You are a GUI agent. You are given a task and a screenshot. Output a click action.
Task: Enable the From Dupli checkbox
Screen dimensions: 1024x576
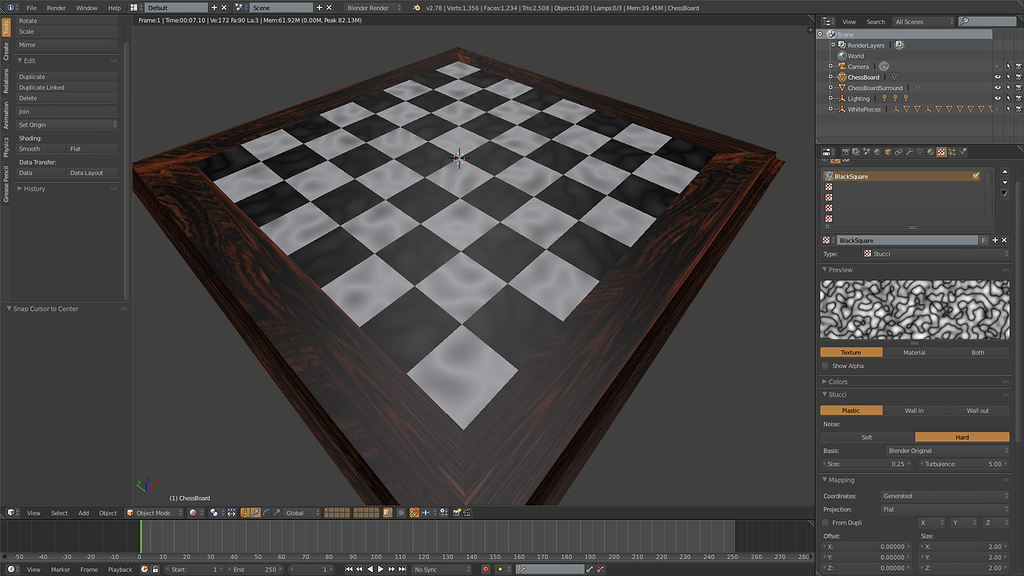826,523
